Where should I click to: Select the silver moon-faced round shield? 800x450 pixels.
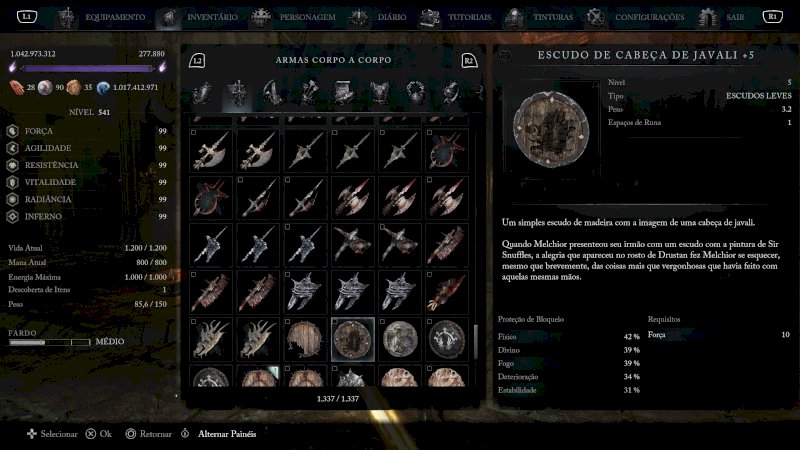click(399, 339)
